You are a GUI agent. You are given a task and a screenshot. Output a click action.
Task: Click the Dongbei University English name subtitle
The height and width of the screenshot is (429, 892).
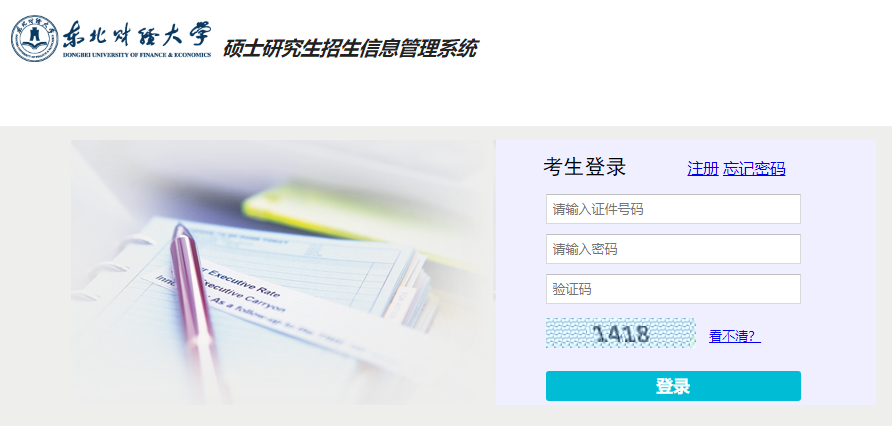click(x=137, y=55)
